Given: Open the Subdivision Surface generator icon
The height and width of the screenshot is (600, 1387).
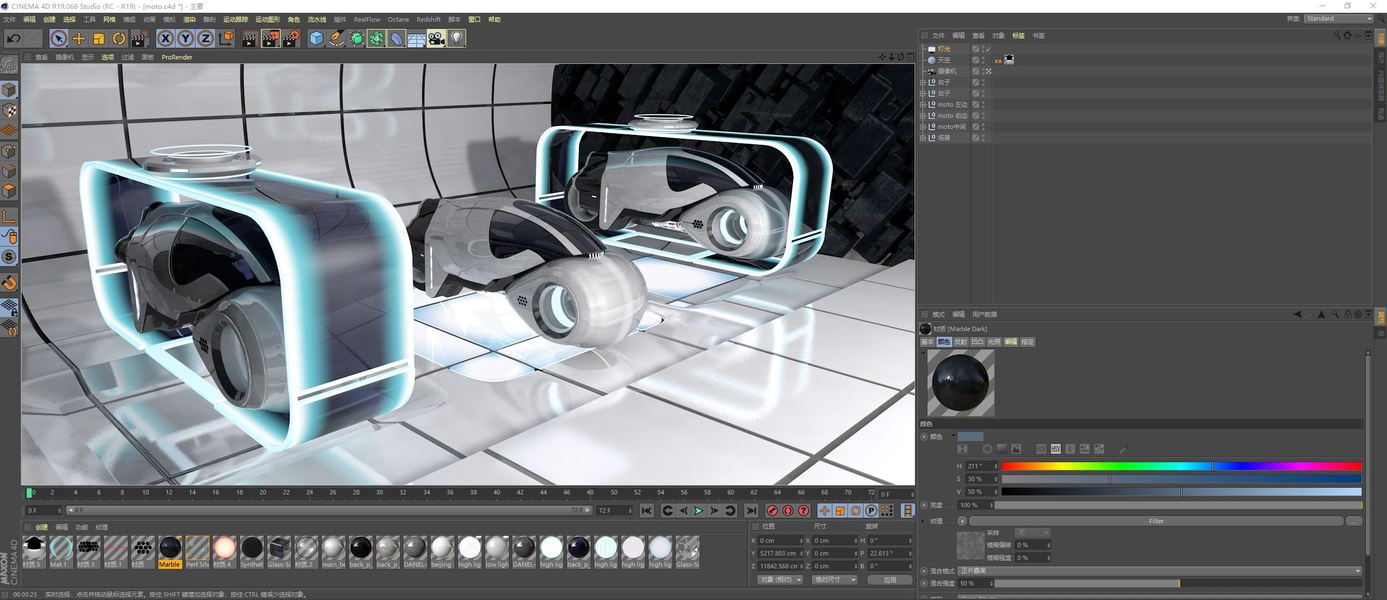Looking at the screenshot, I should click(x=357, y=38).
